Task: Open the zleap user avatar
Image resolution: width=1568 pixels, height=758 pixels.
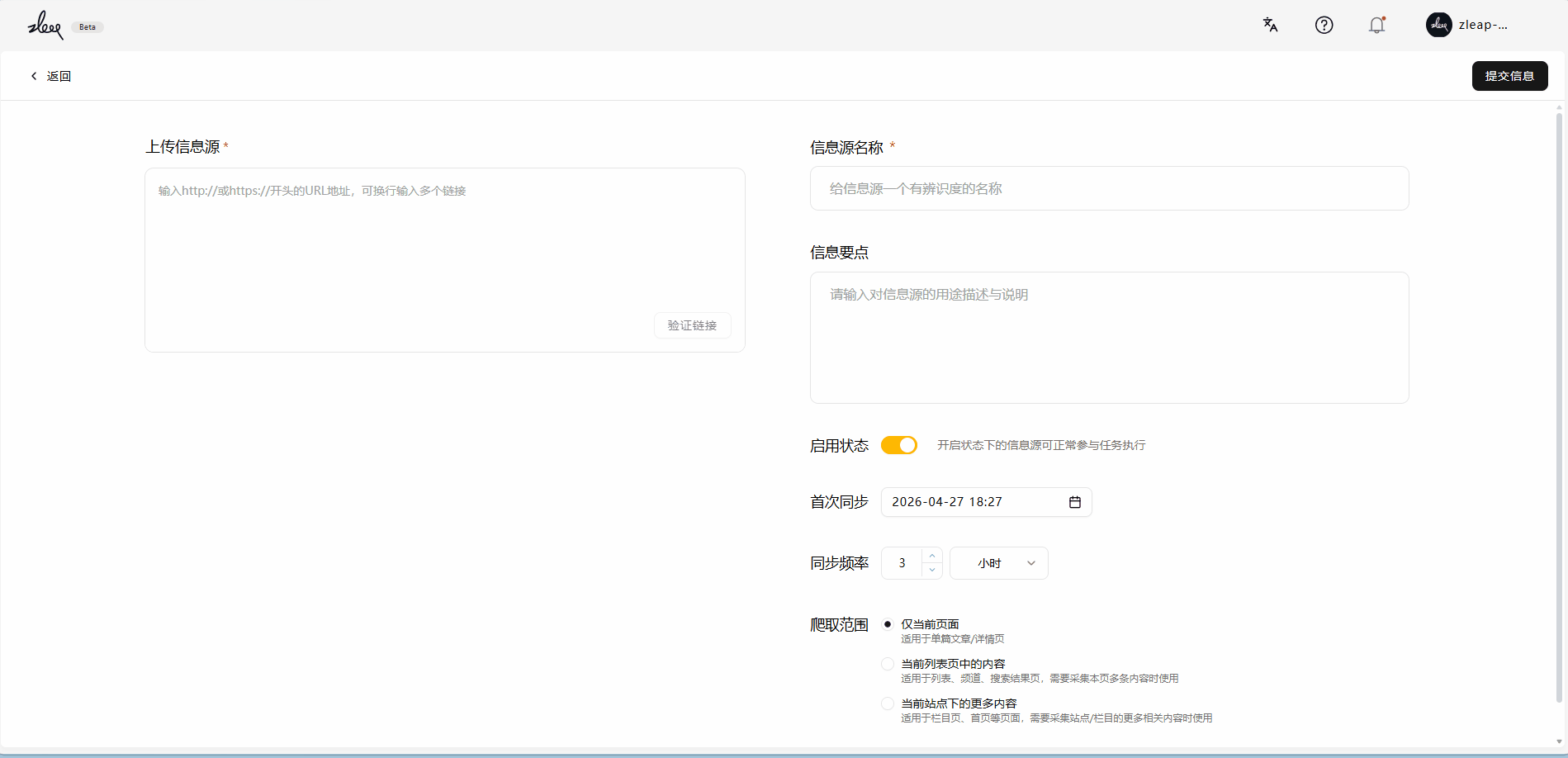Action: click(x=1438, y=25)
